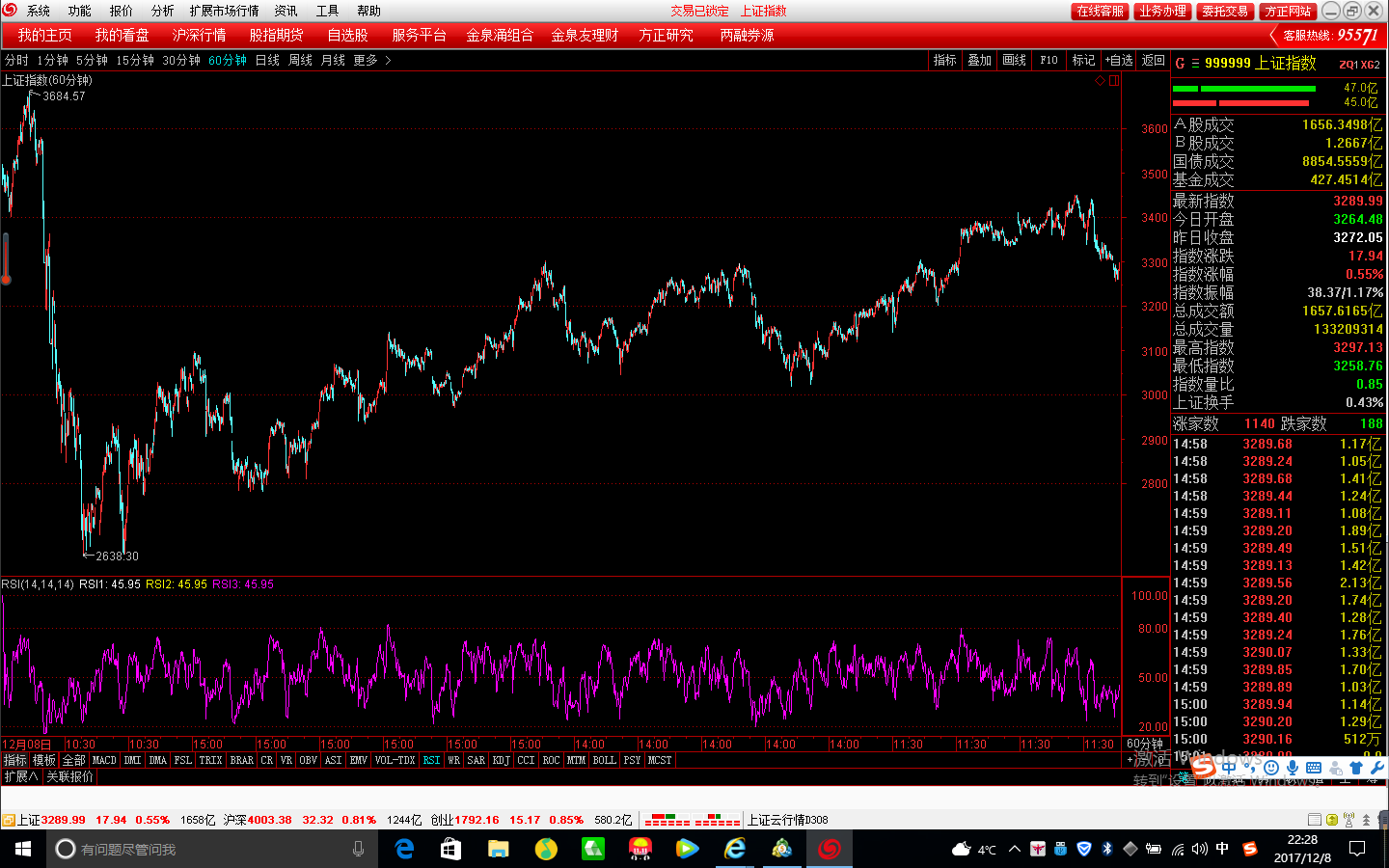The height and width of the screenshot is (868, 1389).
Task: Go to 我的主页 tab
Action: [45, 35]
